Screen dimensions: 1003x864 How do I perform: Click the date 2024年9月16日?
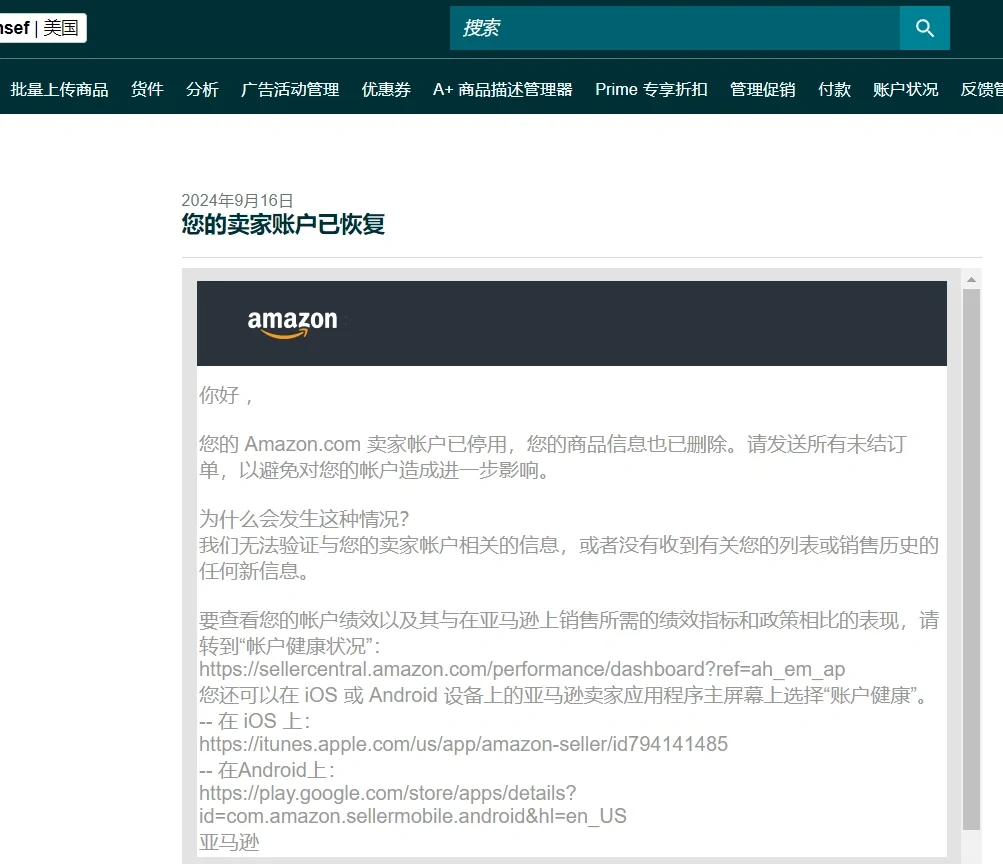tap(237, 201)
